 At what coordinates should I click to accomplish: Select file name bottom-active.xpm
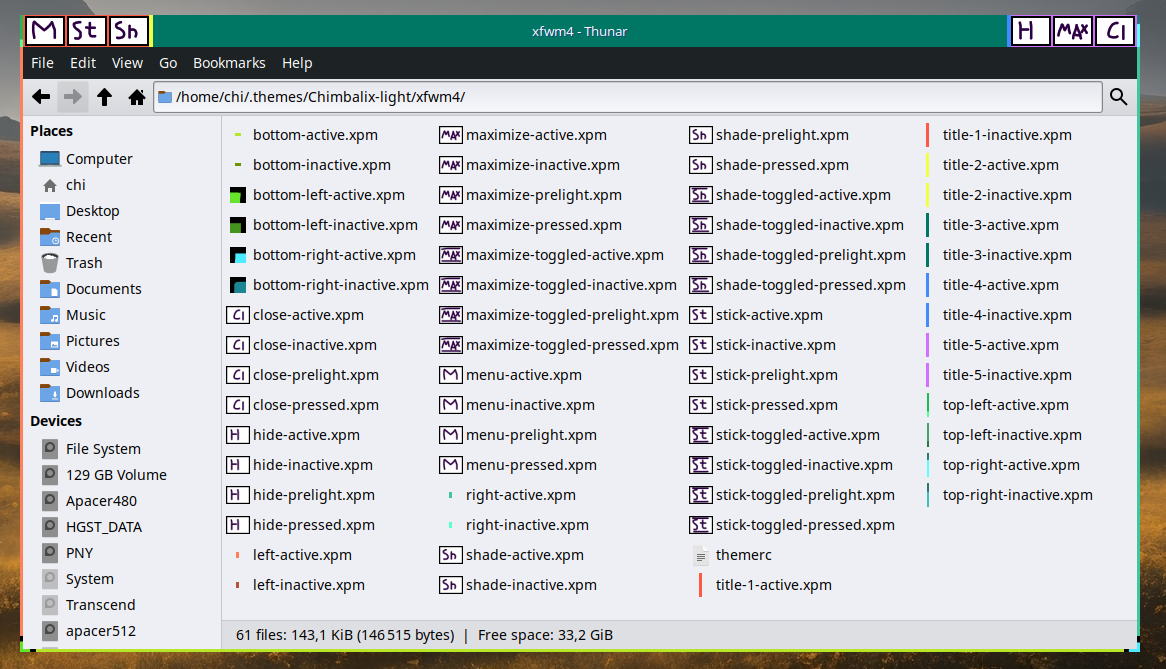click(315, 135)
